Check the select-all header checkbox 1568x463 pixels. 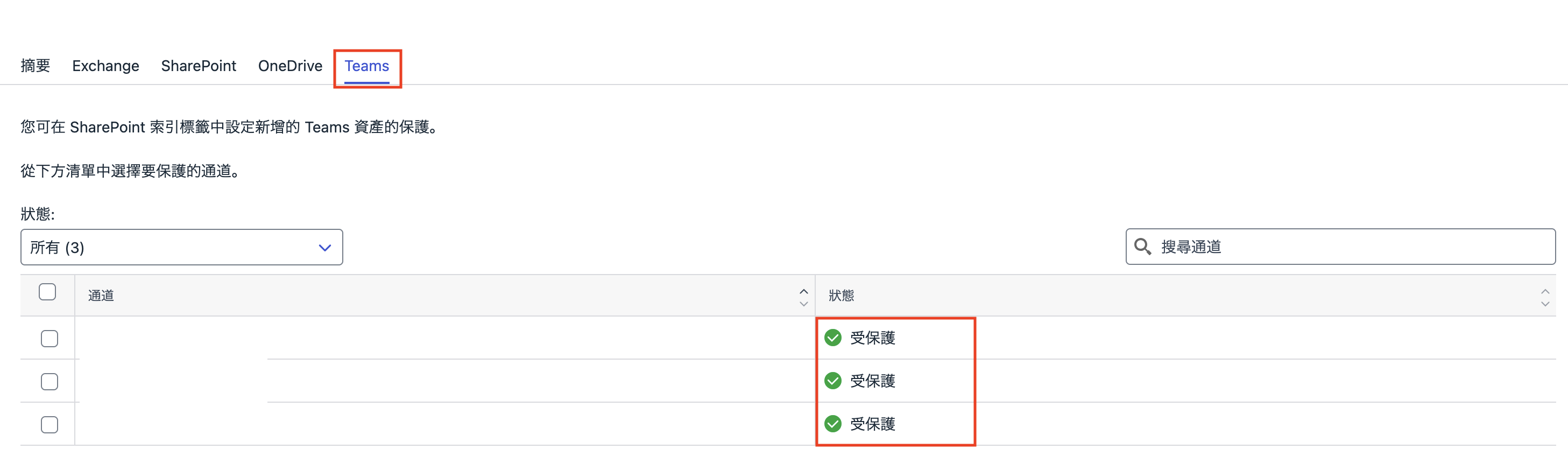click(x=47, y=292)
